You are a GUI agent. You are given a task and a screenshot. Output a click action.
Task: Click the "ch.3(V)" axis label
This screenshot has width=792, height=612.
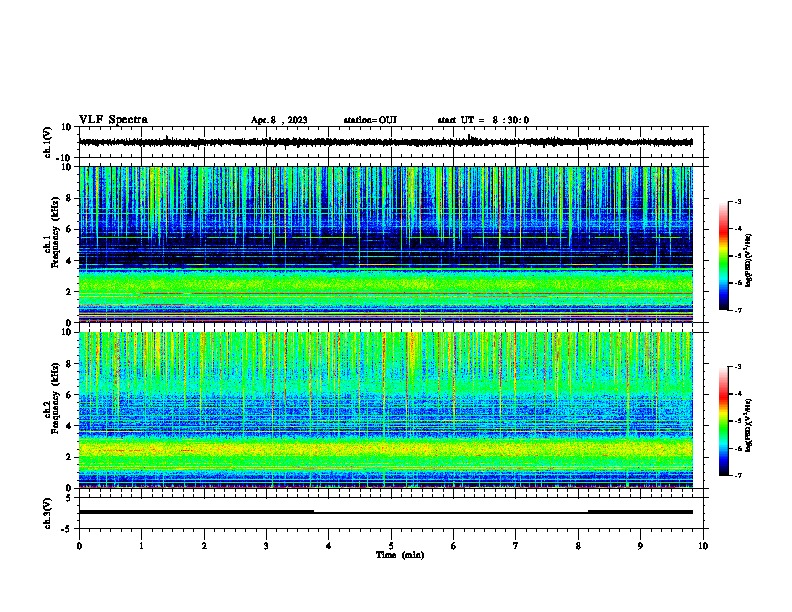tap(48, 513)
